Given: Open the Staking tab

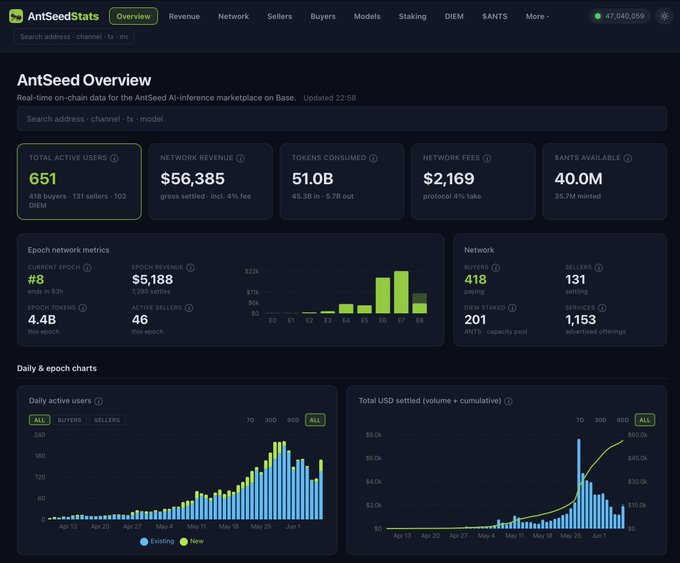Looking at the screenshot, I should point(412,16).
